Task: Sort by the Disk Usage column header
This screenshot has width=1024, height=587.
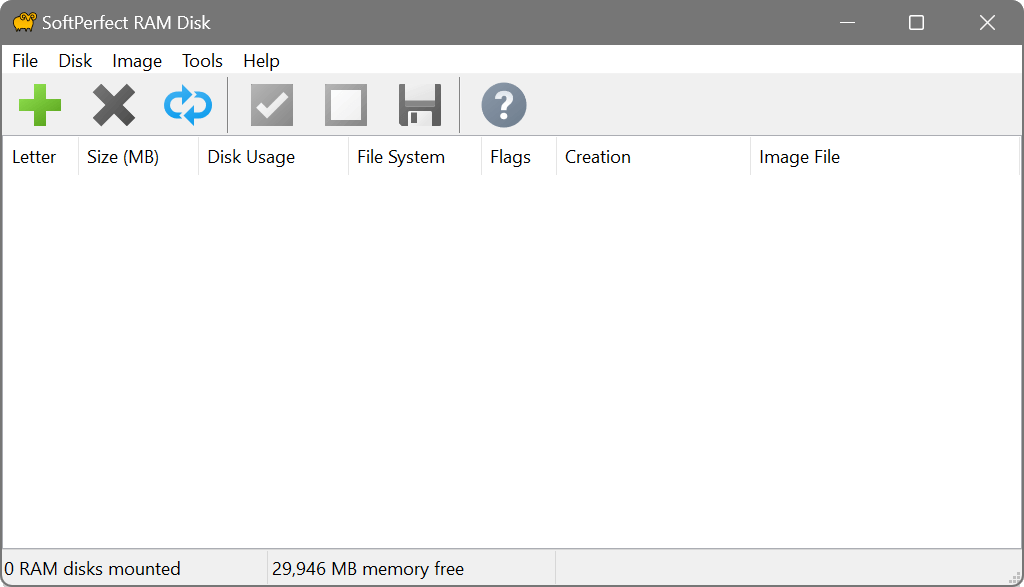Action: 274,157
